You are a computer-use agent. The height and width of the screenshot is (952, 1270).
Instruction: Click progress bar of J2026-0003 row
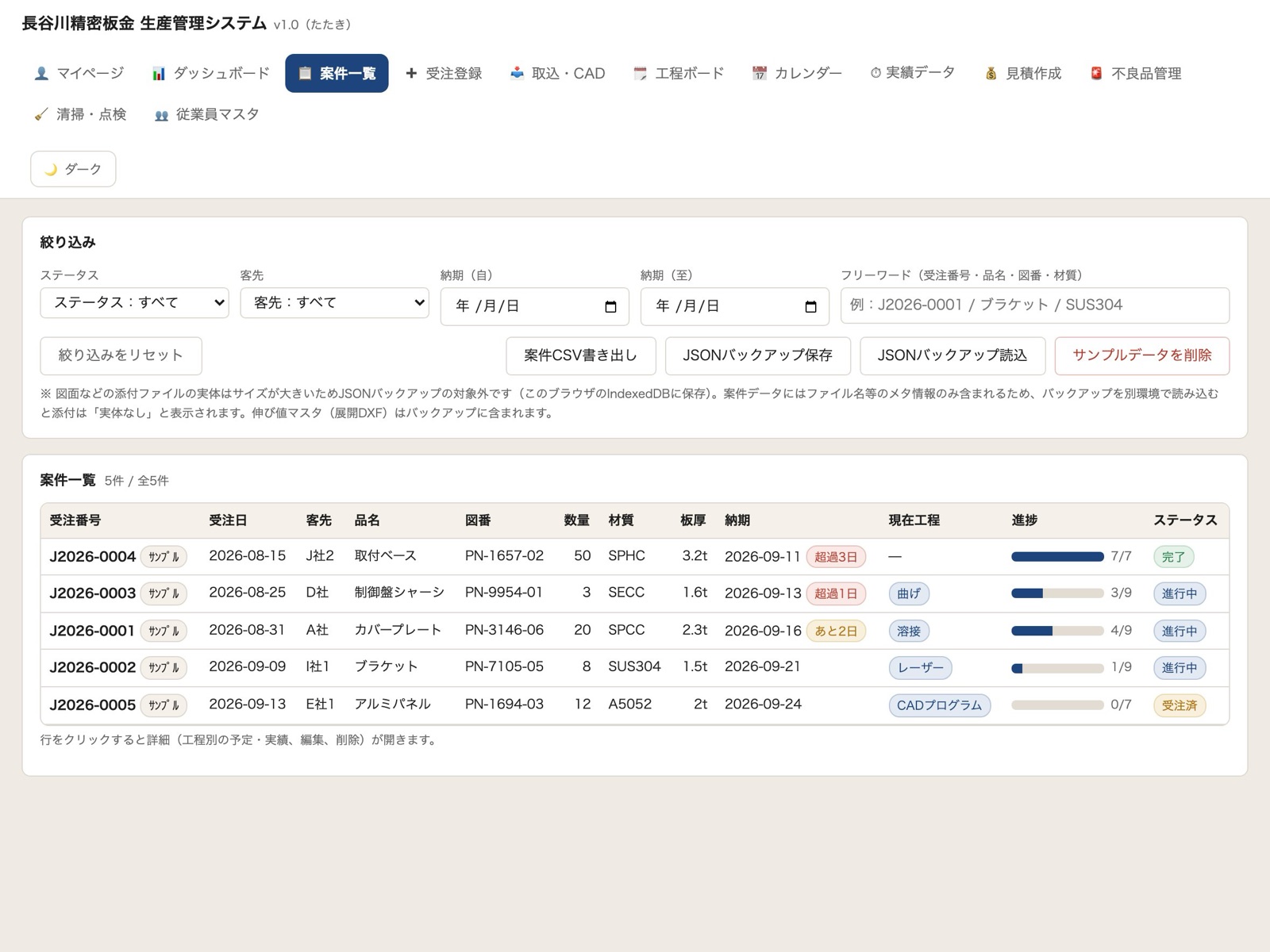1057,593
